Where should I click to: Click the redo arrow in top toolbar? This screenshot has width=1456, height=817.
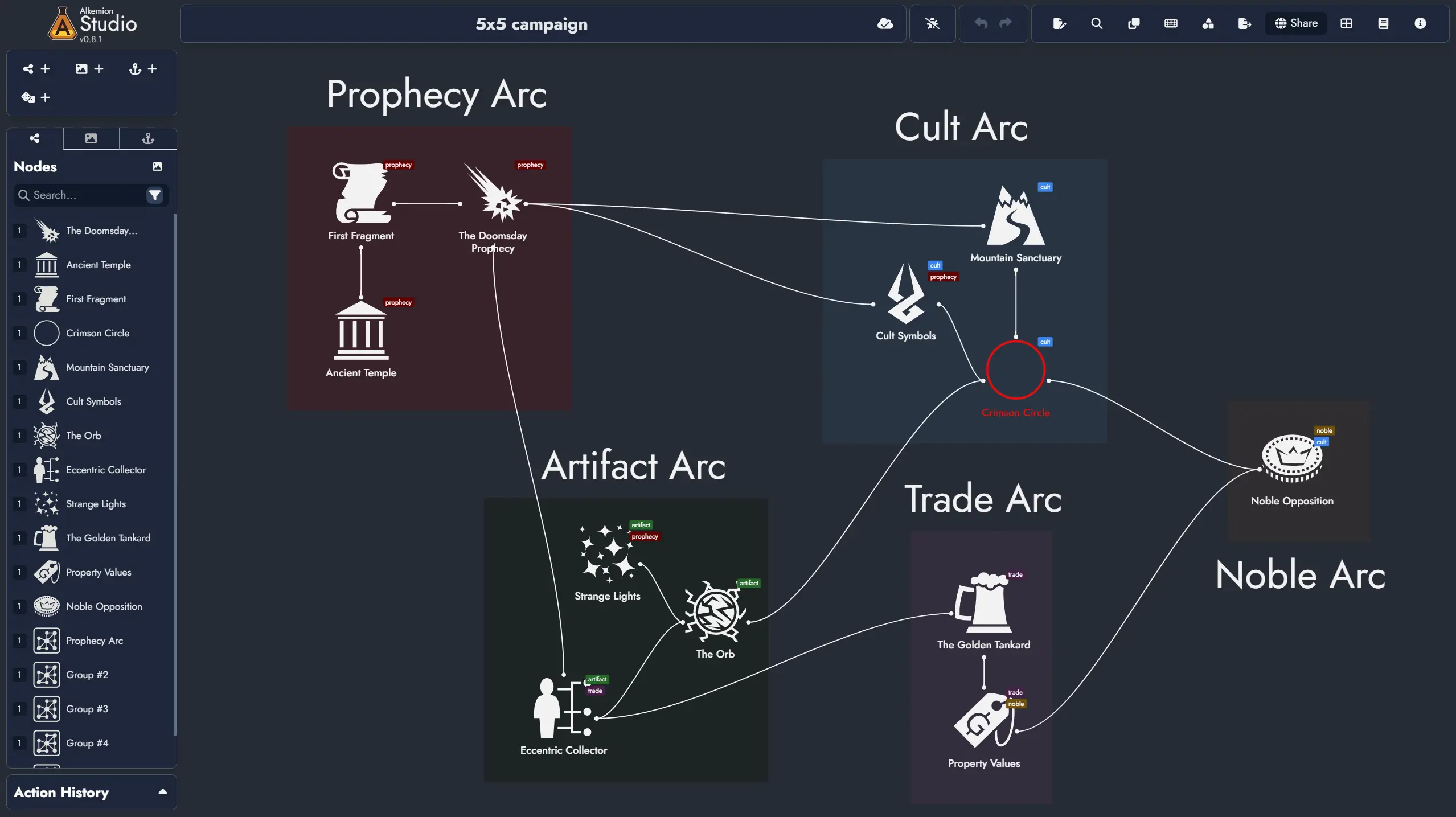1005,23
